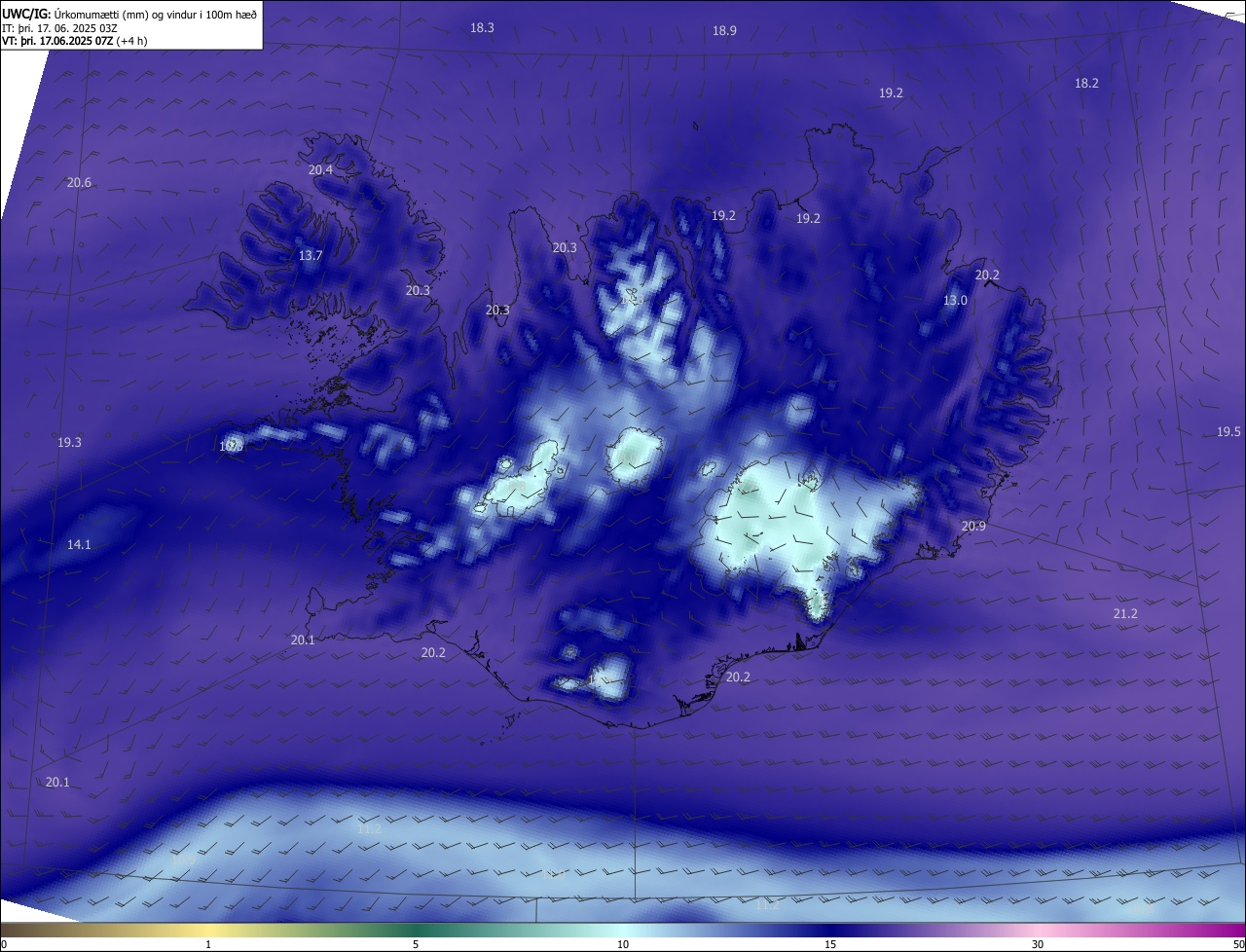Select the valid time line 'VT: þri. 17.06.2025 07Z (+4 h)'

(x=74, y=41)
